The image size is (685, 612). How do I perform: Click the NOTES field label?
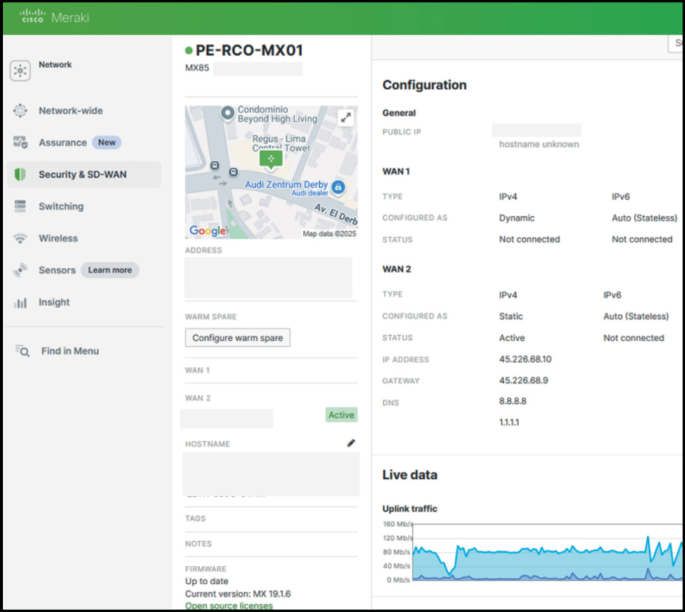[x=198, y=543]
